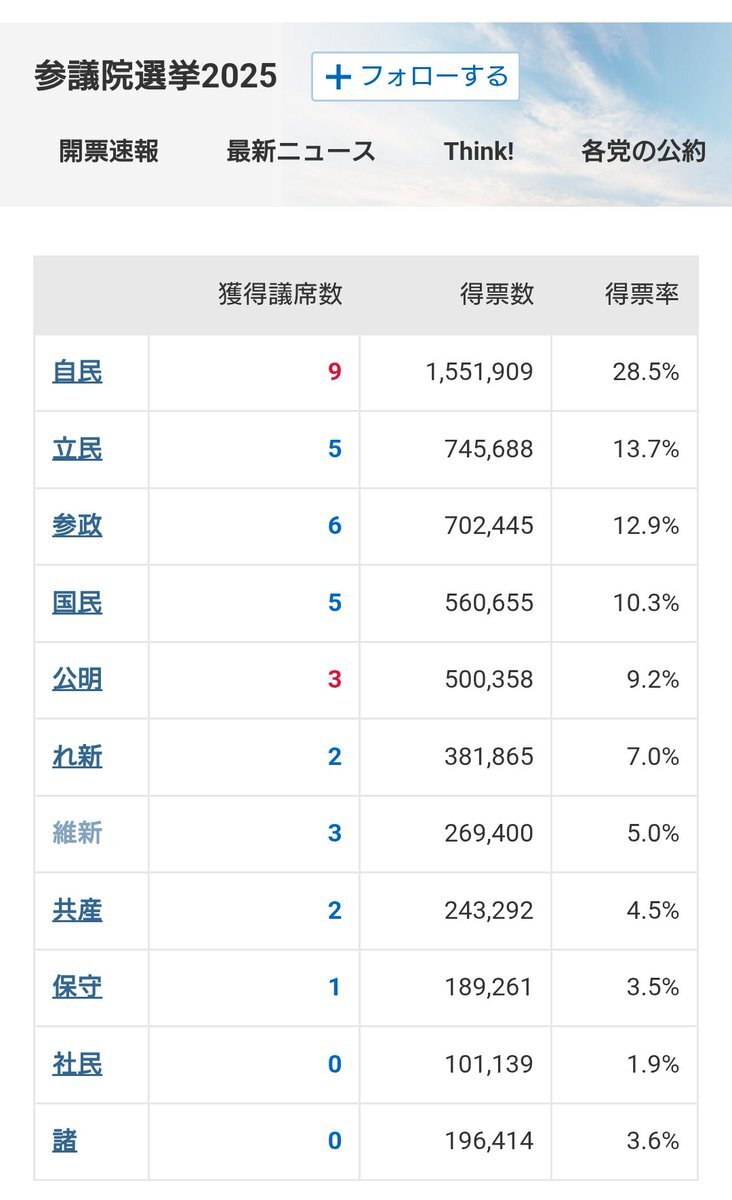Click the 参議院選挙2025 page title
Viewport: 732px width, 1200px height.
pyautogui.click(x=155, y=76)
